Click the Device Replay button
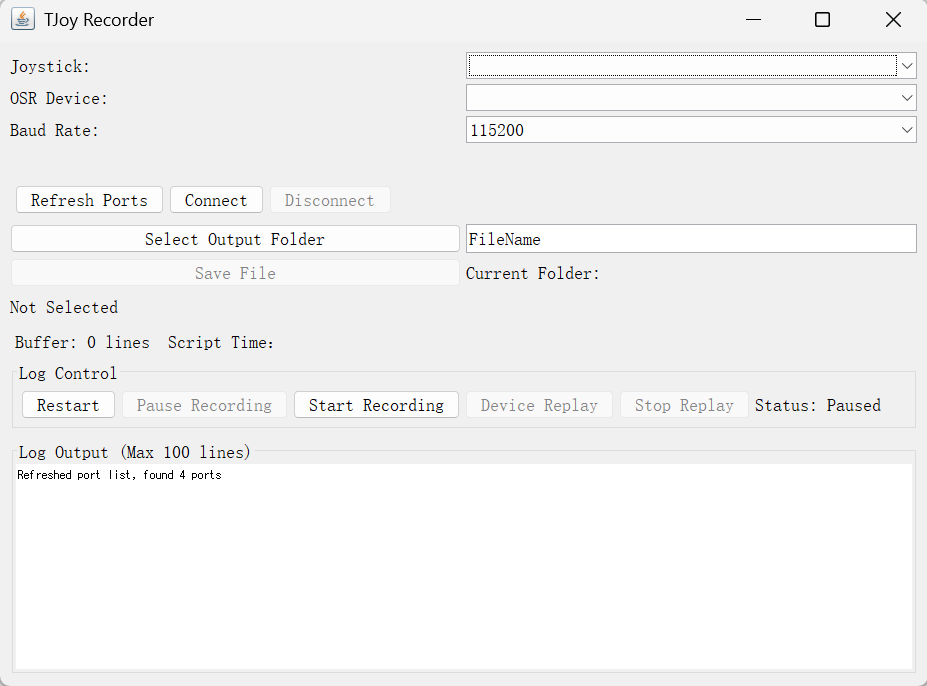Screen dimensions: 927x686 pos(539,405)
